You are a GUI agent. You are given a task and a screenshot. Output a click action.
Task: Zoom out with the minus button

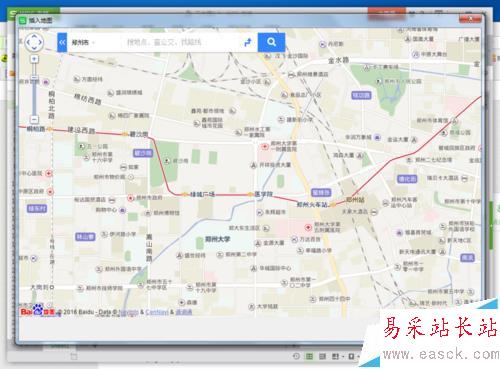(x=34, y=119)
